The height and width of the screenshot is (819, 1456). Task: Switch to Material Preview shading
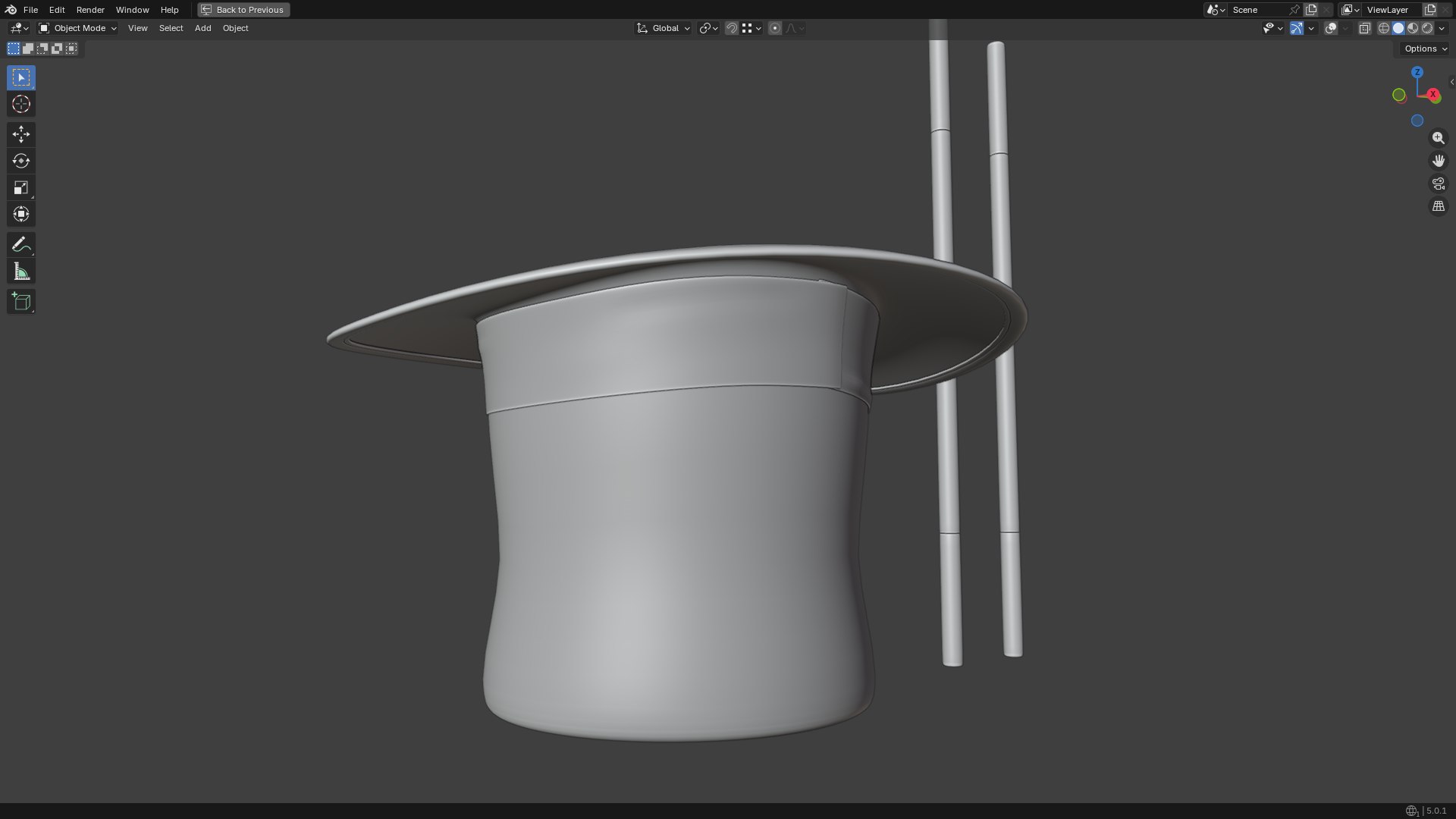[1413, 28]
